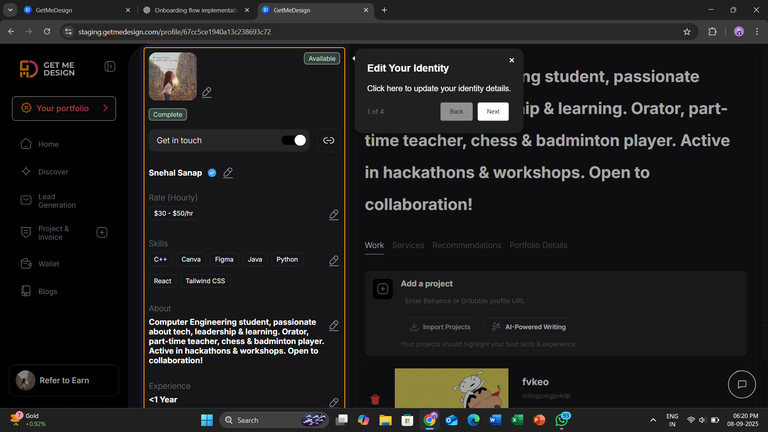Screen dimensions: 768x432
Task: Go to Home in the sidebar
Action: point(48,144)
